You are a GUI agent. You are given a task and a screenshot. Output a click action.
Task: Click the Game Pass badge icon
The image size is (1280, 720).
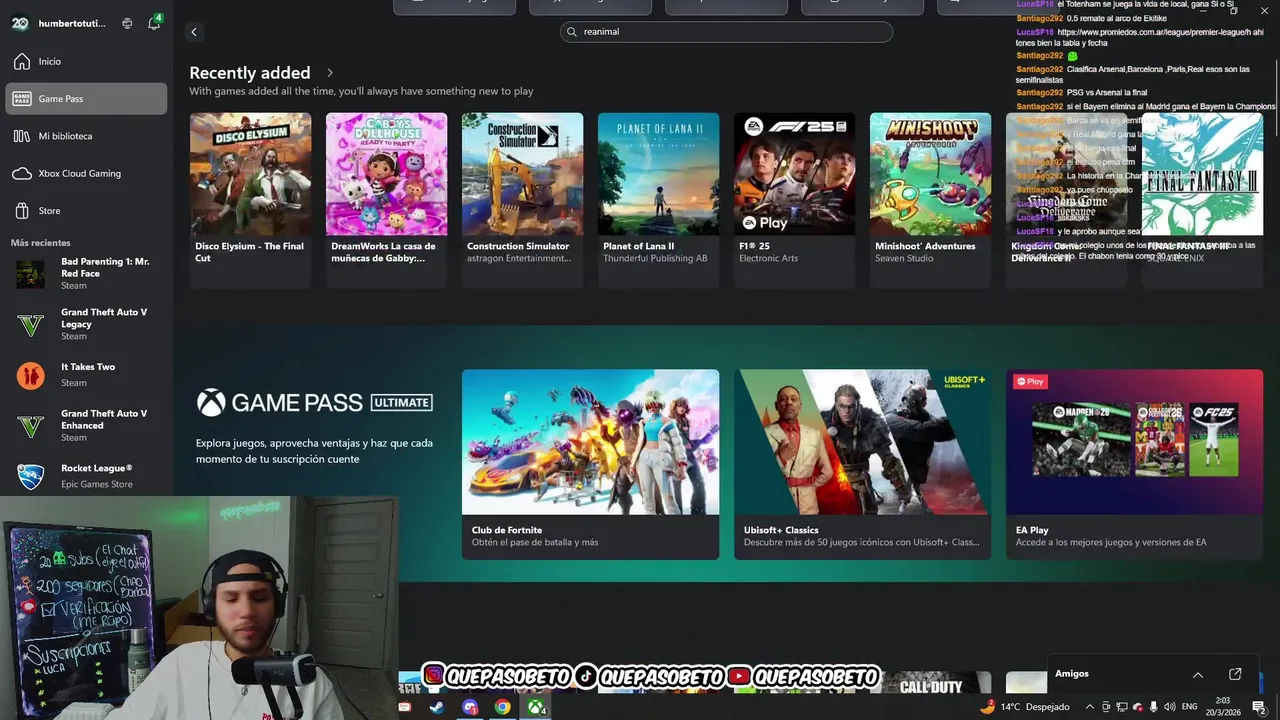(22, 99)
